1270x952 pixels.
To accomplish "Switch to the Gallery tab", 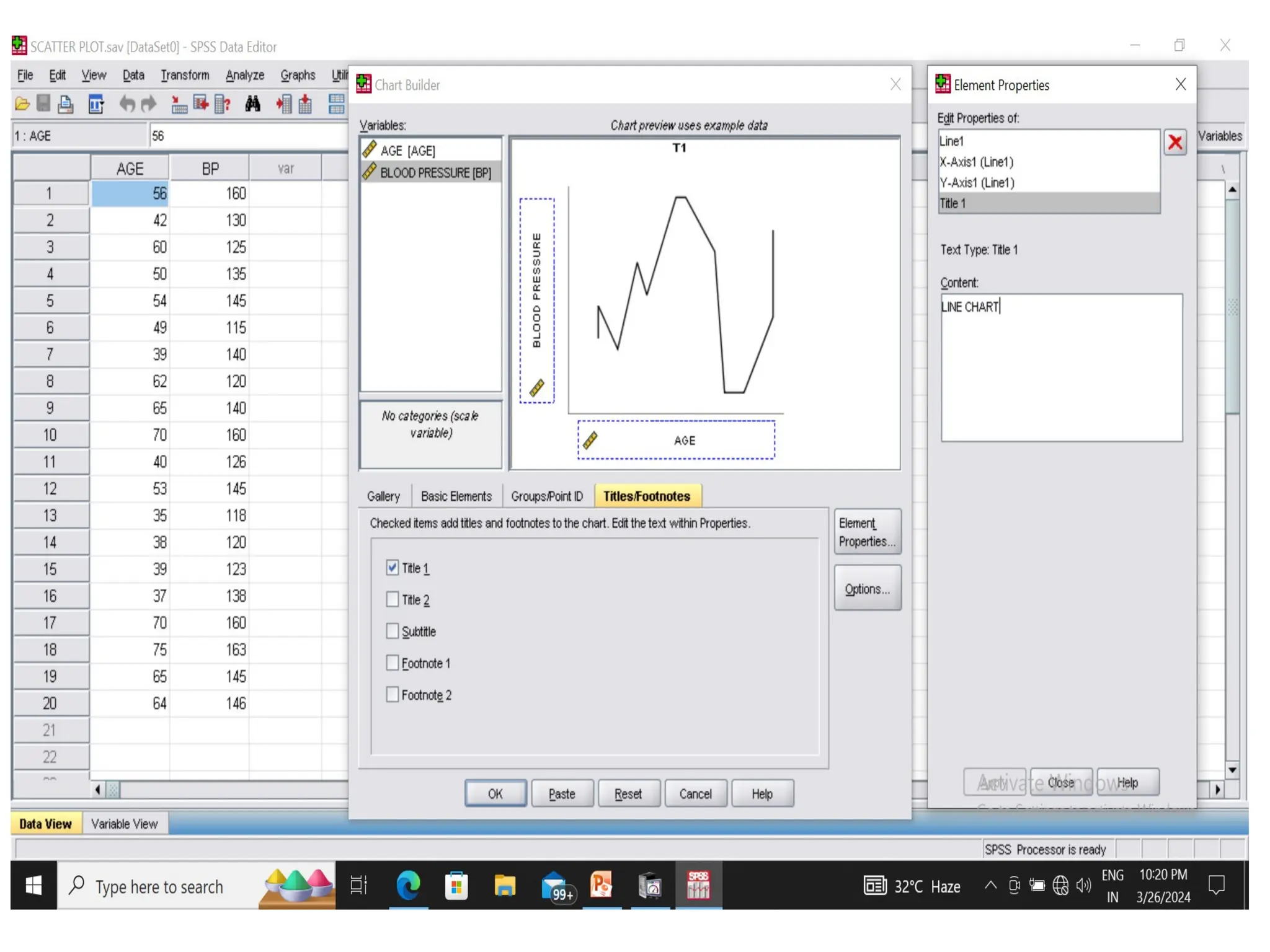I will [x=383, y=496].
